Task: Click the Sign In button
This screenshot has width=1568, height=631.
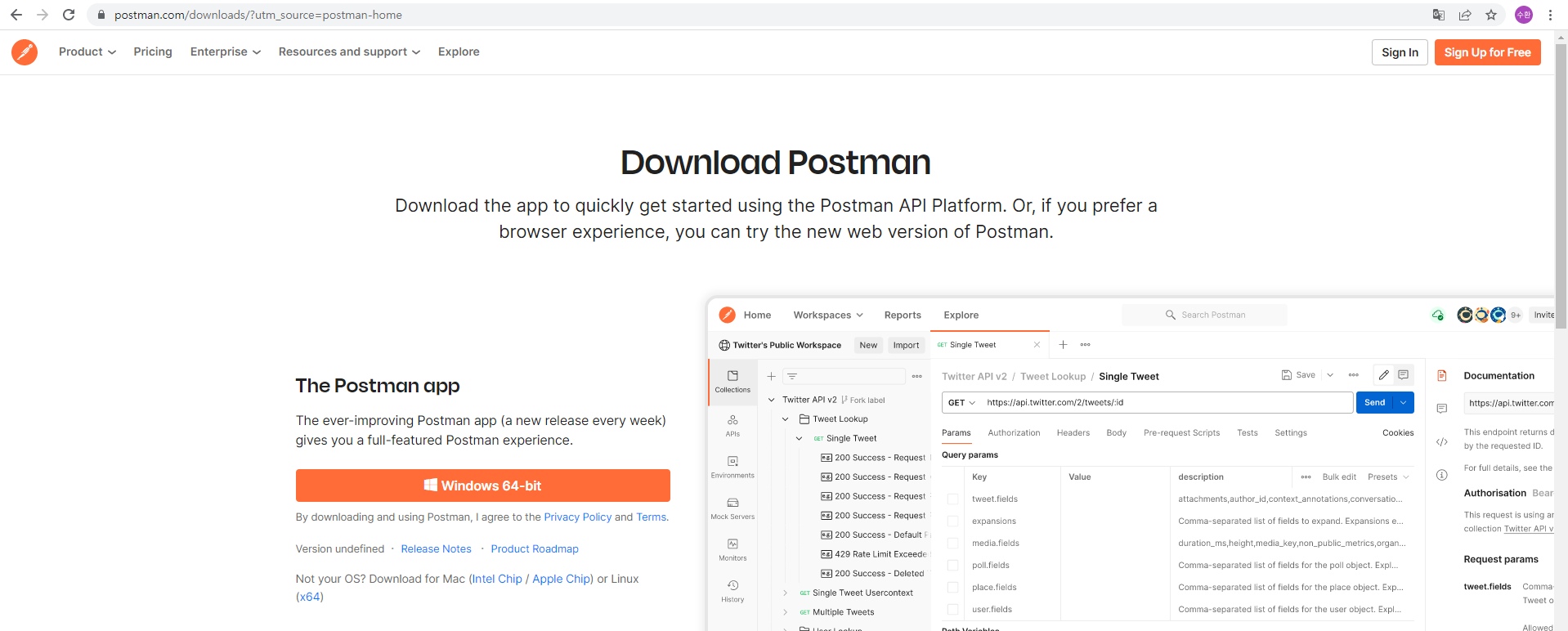Action: [x=1400, y=52]
